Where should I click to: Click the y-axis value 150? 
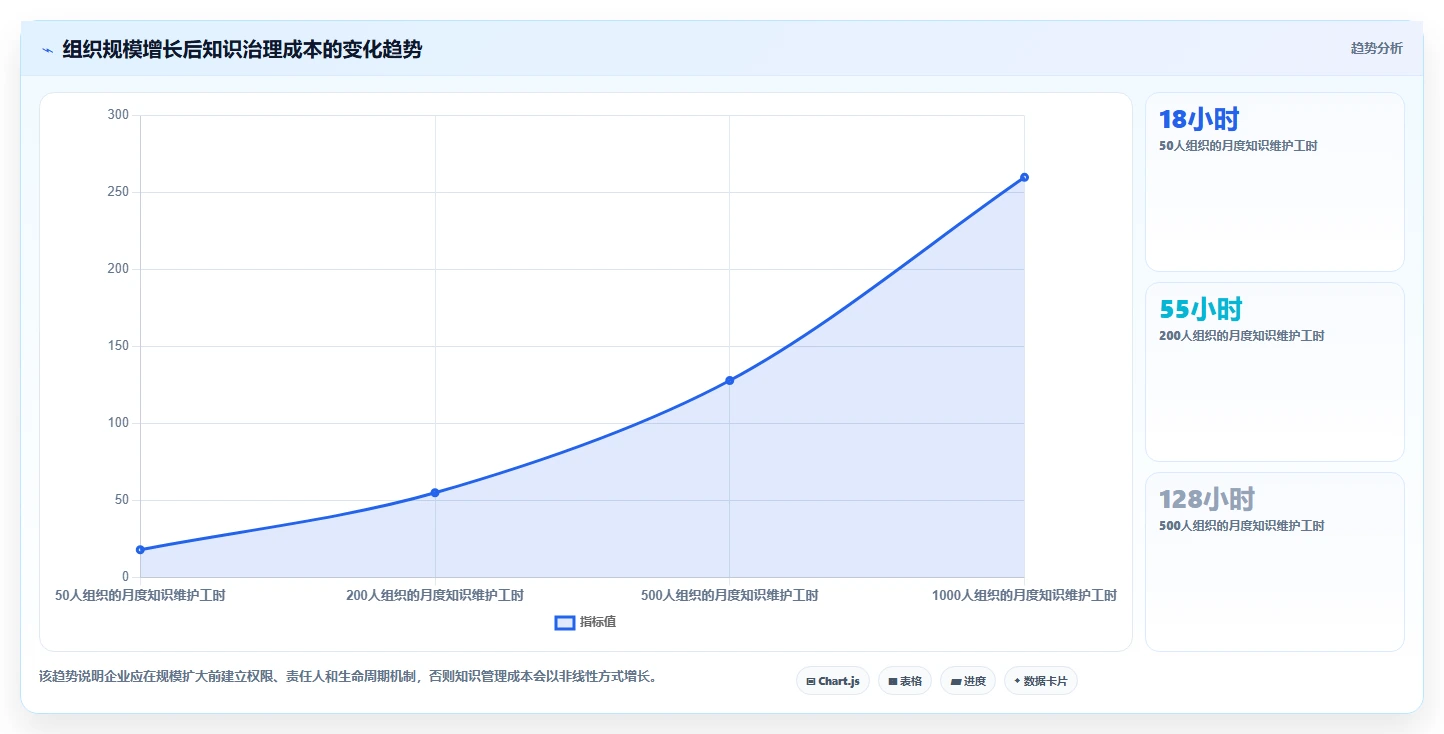coord(119,346)
